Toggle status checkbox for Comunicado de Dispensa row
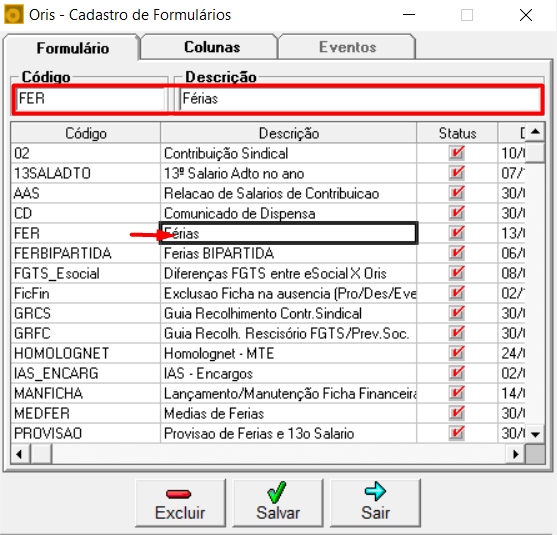This screenshot has height=535, width=557. coord(457,213)
